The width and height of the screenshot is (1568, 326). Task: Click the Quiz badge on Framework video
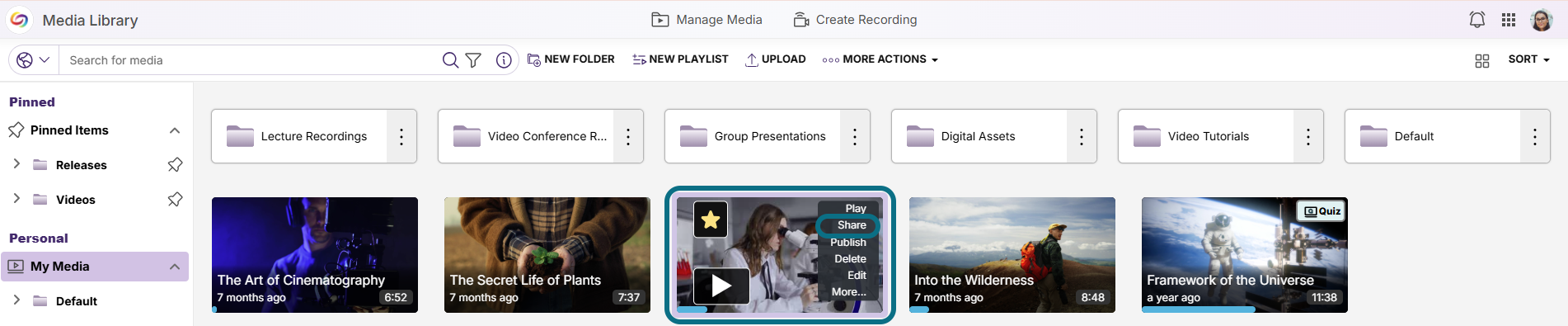(1322, 211)
